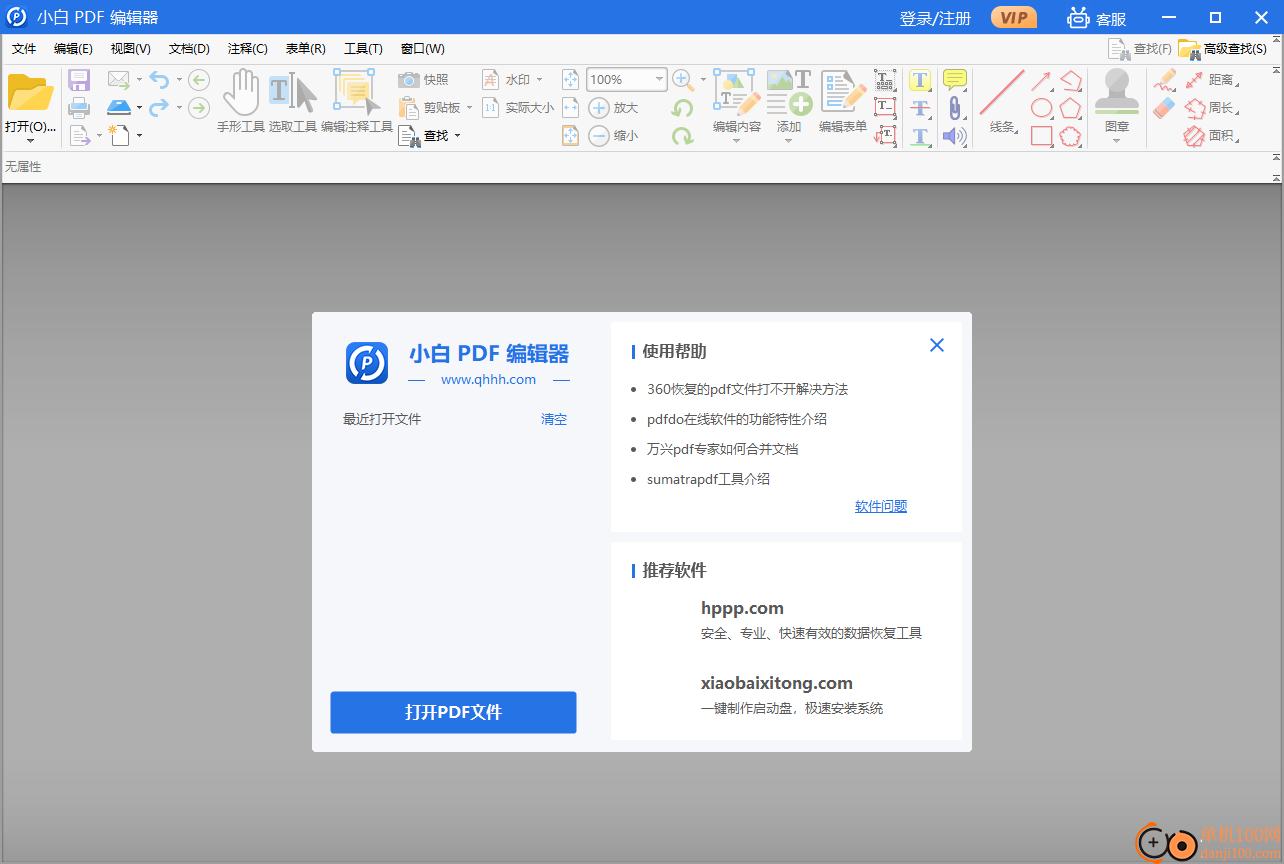
Task: Rotate the page counterclockwise
Action: point(683,108)
